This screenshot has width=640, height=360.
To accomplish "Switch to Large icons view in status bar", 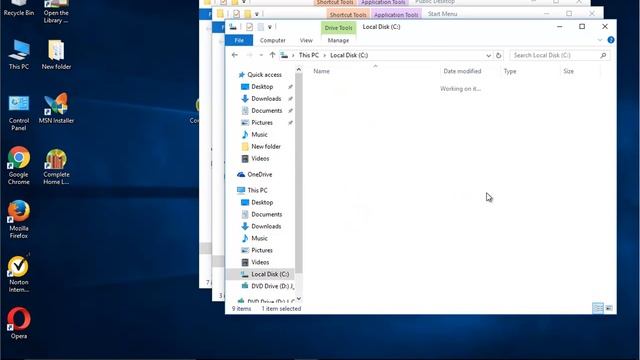I will coord(609,308).
